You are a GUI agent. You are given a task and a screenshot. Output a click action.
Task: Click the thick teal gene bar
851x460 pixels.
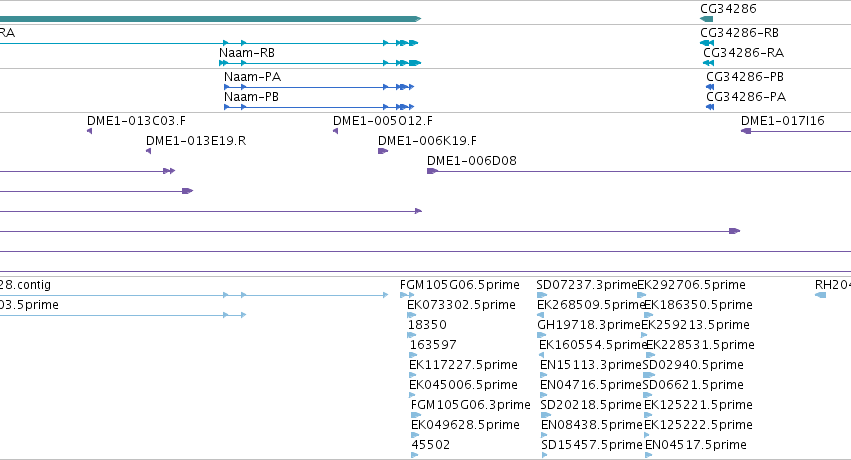(x=210, y=19)
